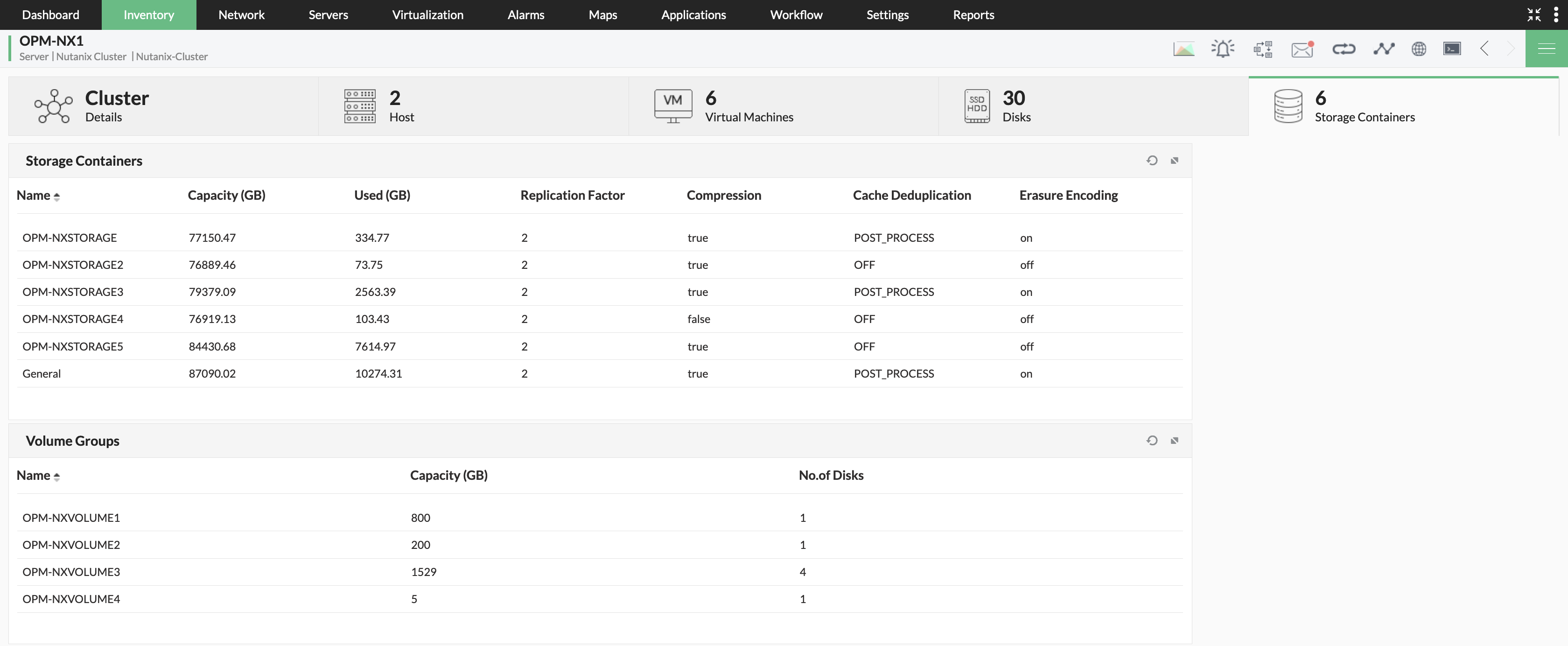Open the graphs chart icon
This screenshot has height=646, width=1568.
(1183, 49)
